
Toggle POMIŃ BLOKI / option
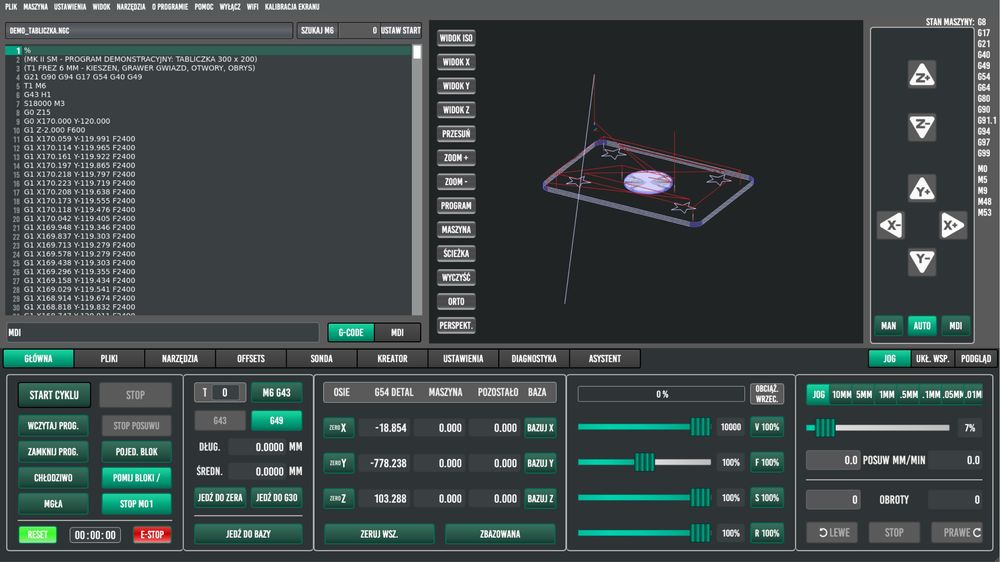click(x=136, y=477)
